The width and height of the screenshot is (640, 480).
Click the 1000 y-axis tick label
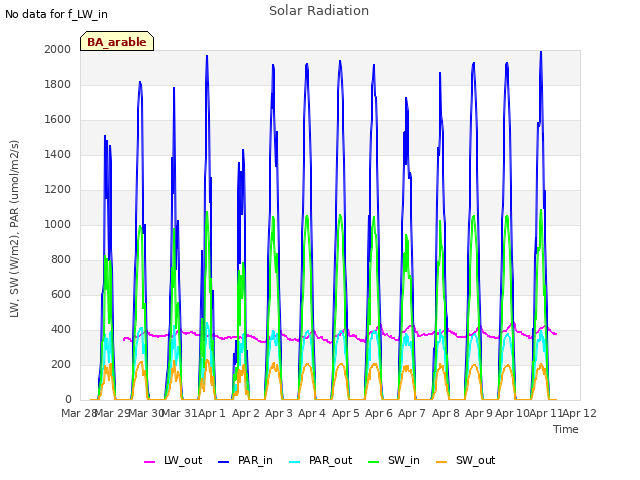click(58, 224)
